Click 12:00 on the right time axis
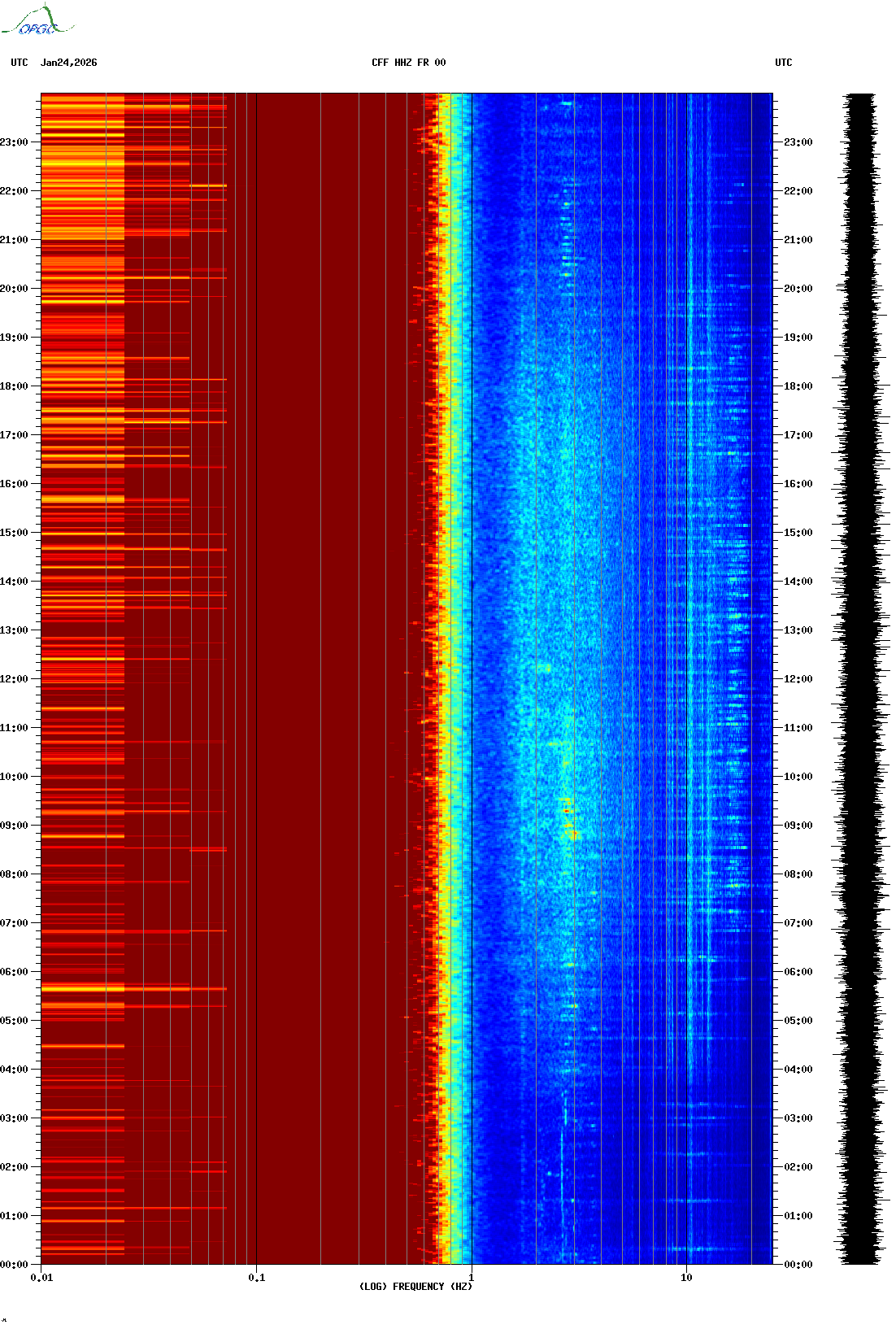This screenshot has width=896, height=1329. [x=798, y=679]
